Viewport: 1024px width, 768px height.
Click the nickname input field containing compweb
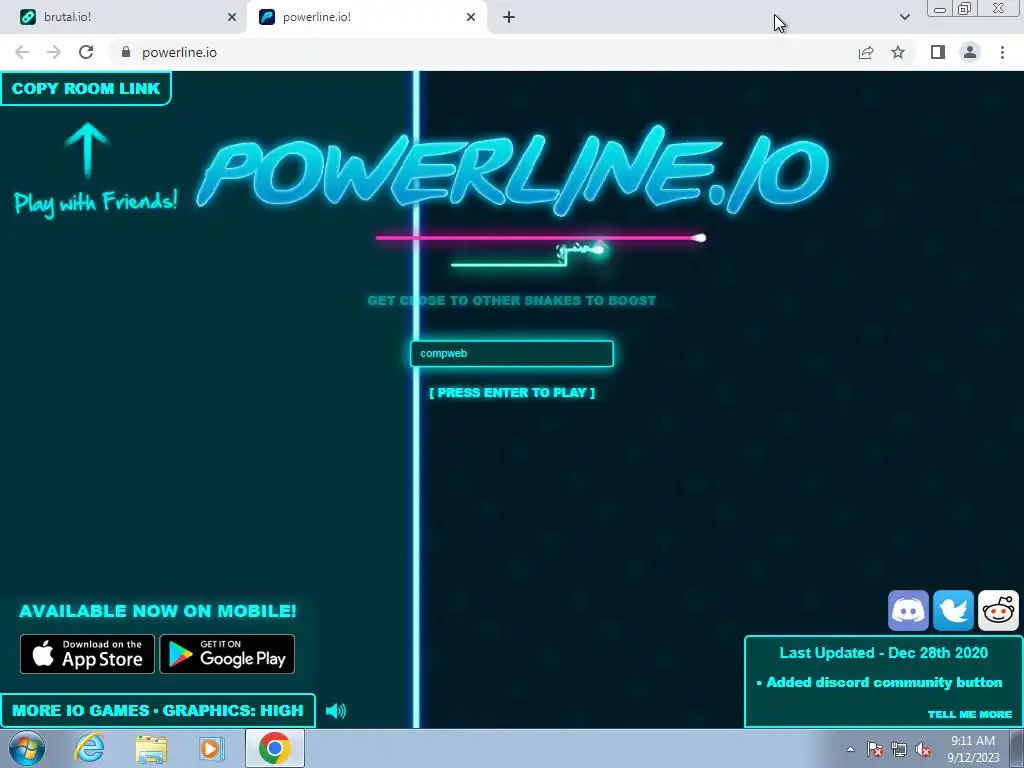(511, 353)
